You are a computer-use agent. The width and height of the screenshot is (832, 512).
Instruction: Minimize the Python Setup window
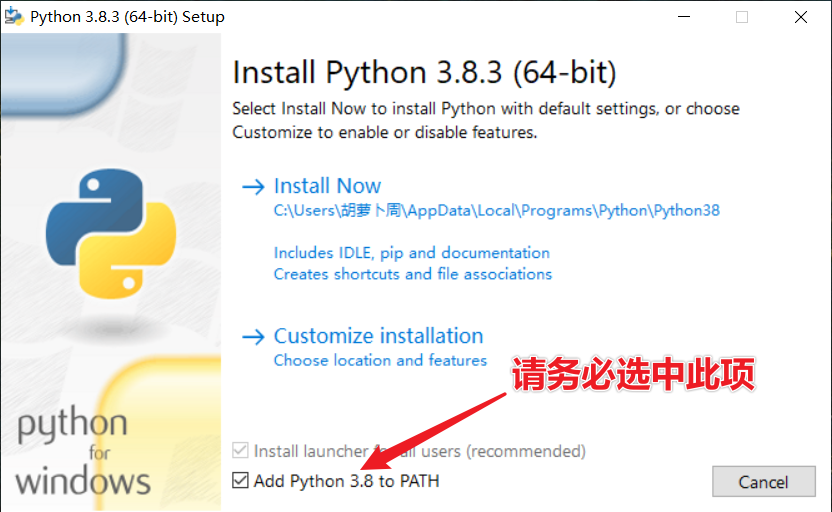pos(684,17)
